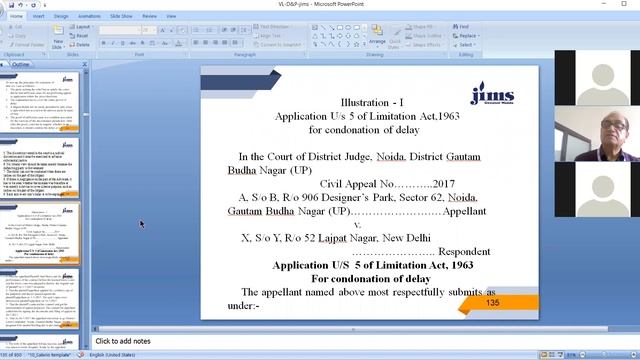Open the View ribbon tab
The image size is (640, 360).
pos(171,16)
